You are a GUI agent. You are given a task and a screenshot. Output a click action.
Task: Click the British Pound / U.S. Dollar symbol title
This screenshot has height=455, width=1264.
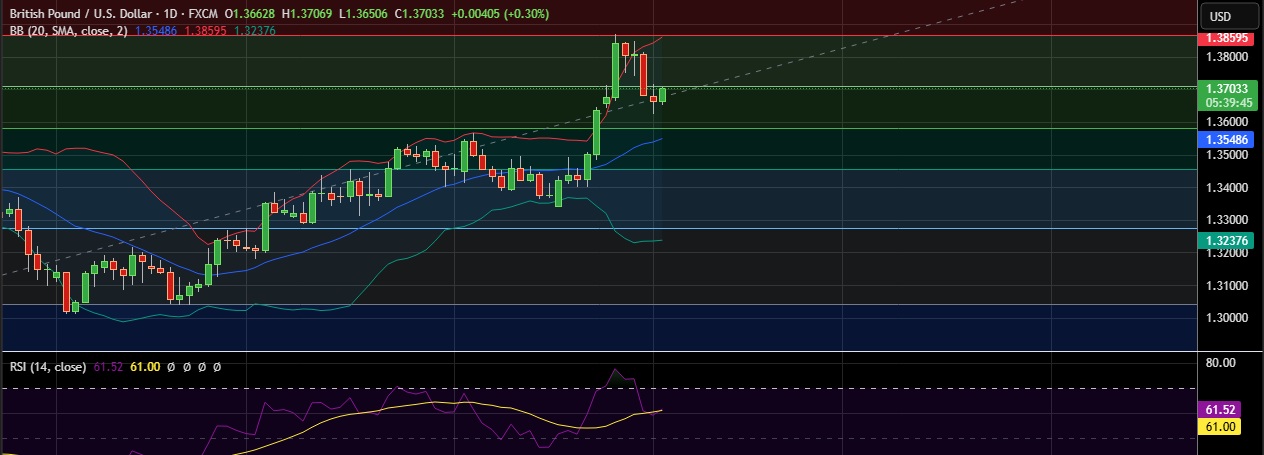pyautogui.click(x=82, y=15)
